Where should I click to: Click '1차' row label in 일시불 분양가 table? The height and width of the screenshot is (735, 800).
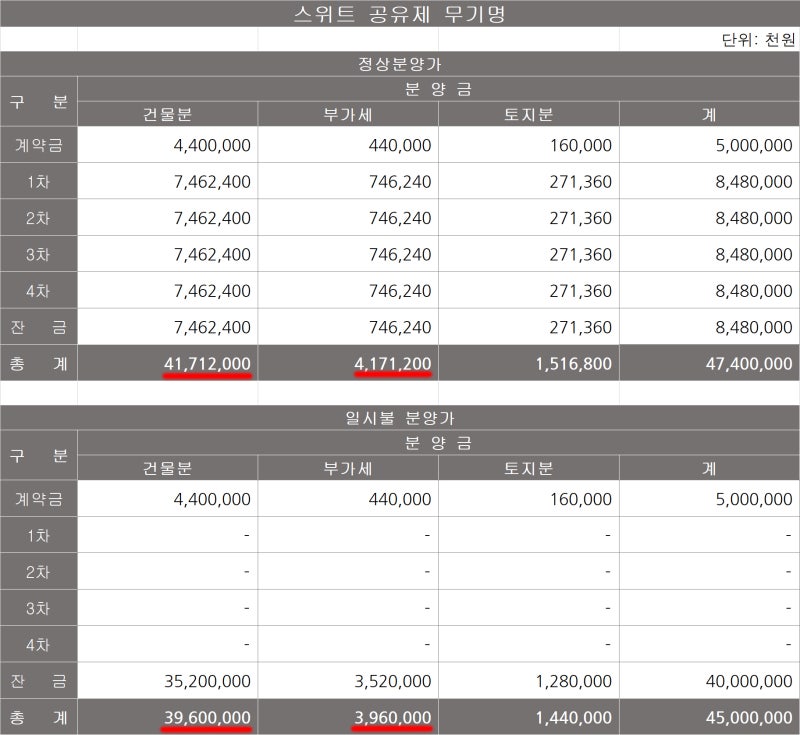tap(39, 536)
